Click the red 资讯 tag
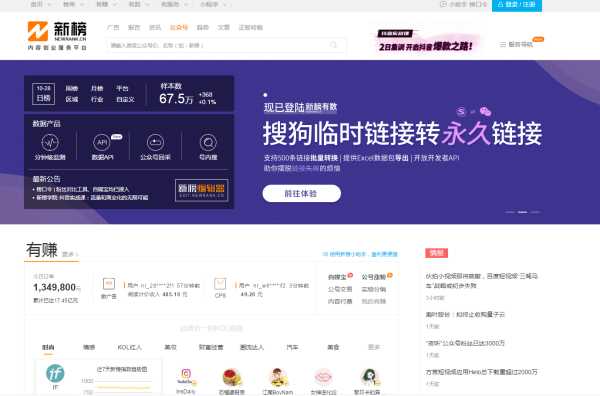Viewport: 600px width, 396px height. (436, 253)
